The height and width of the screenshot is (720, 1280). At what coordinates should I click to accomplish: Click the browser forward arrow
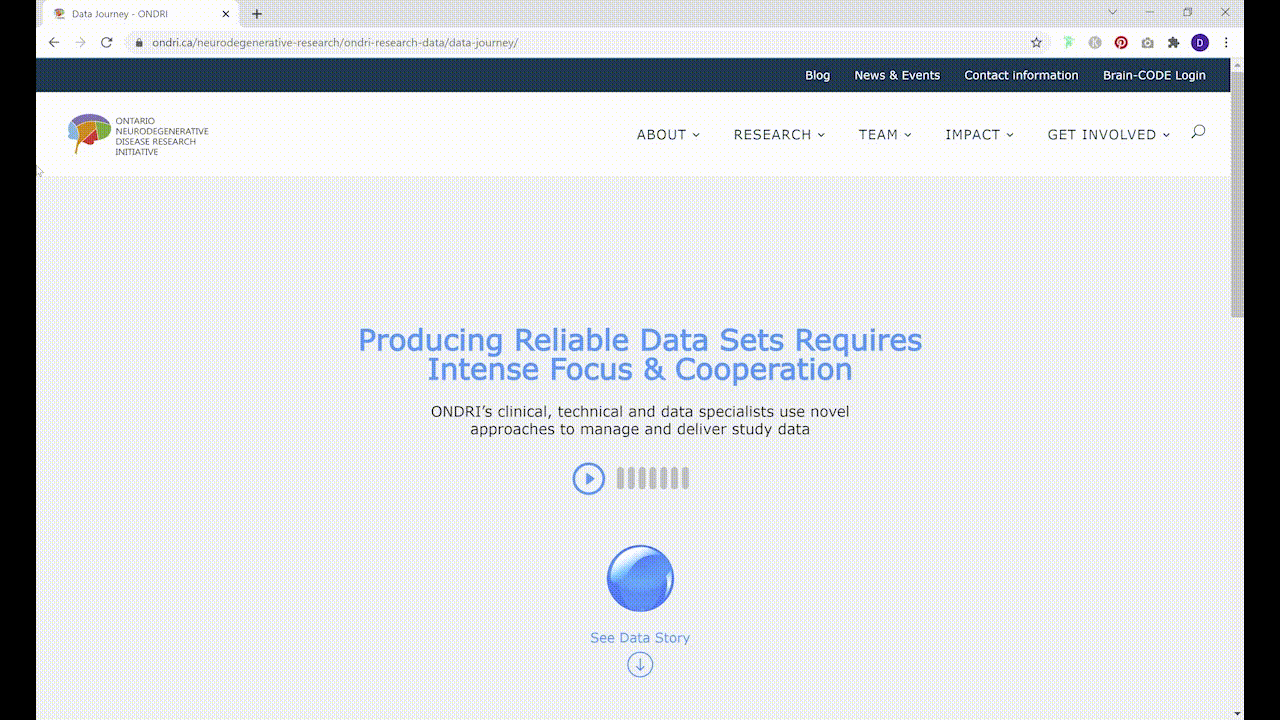(x=80, y=43)
